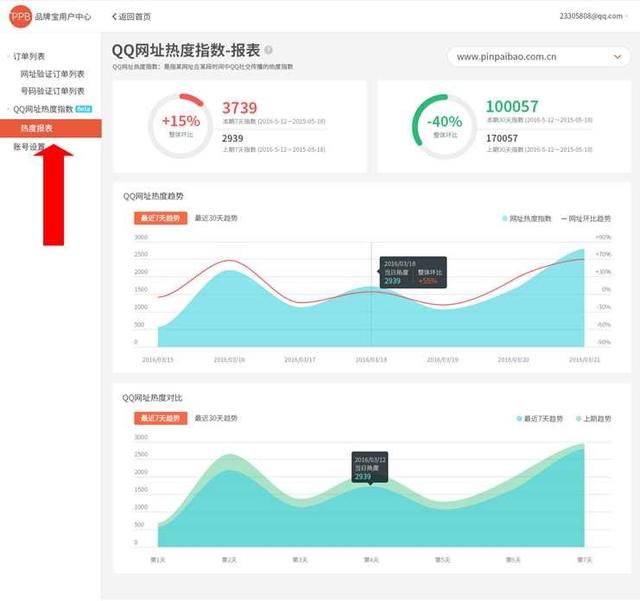Click the 100057 thirty-day index value
Screen dimensions: 640x601
[512, 107]
